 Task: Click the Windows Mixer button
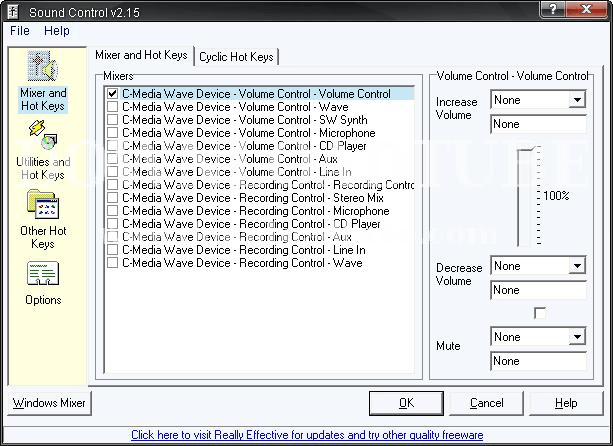(49, 403)
